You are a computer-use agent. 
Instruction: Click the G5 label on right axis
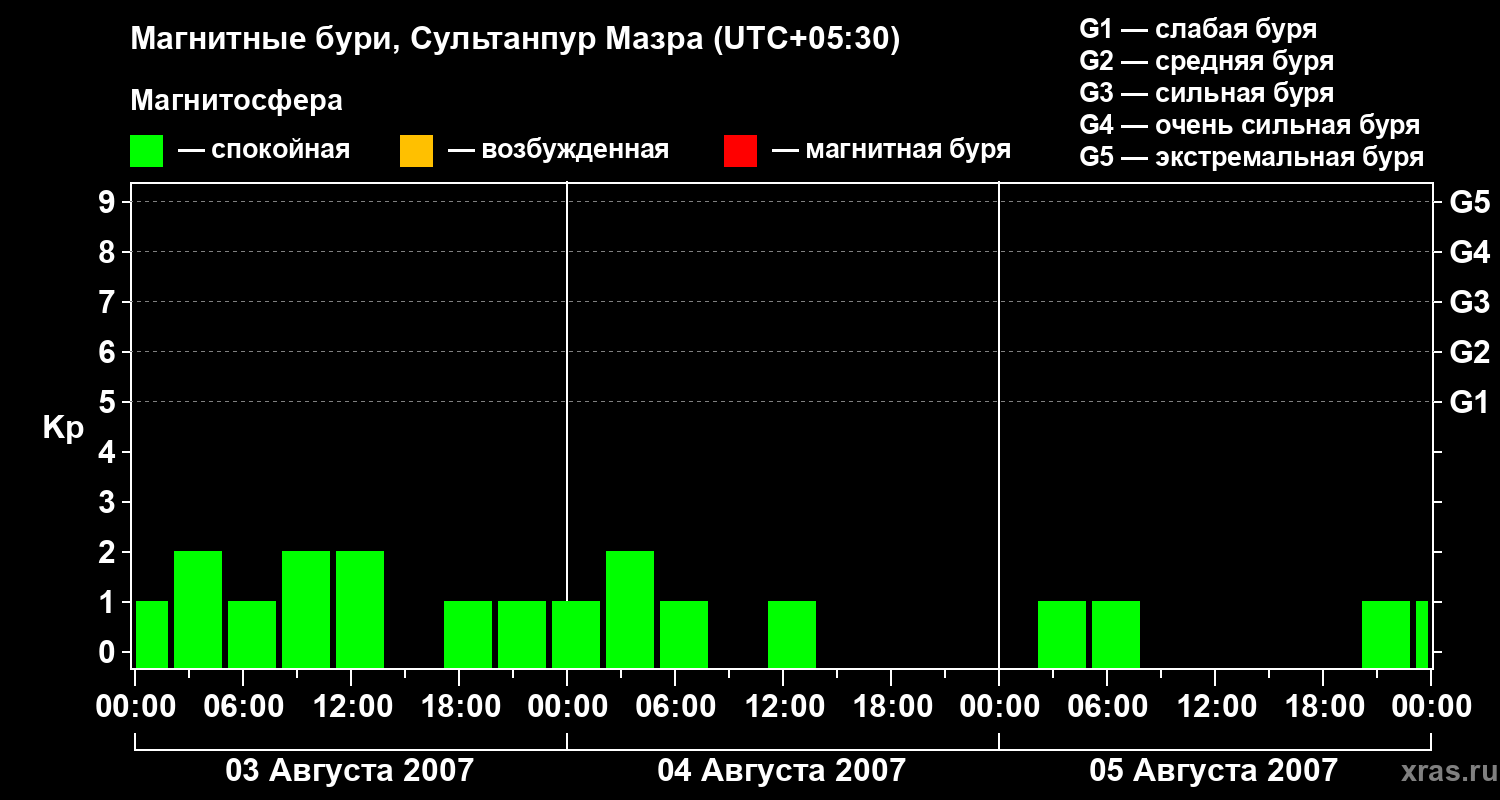point(1470,203)
